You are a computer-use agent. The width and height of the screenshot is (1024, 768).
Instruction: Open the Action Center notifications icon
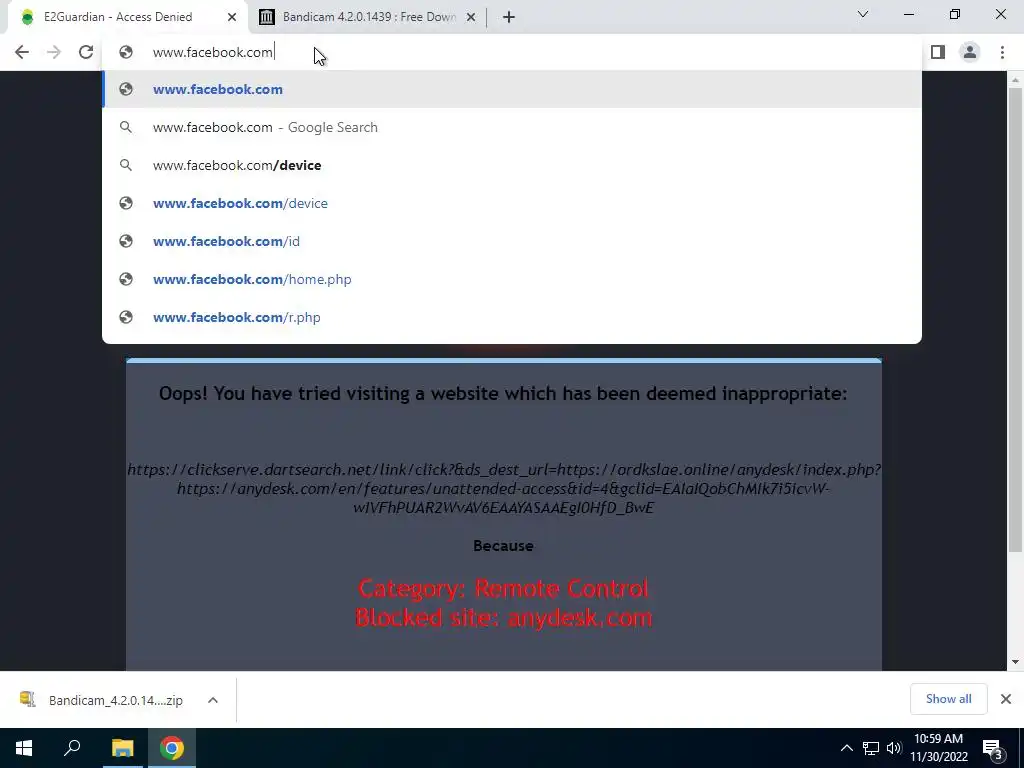pyautogui.click(x=993, y=748)
